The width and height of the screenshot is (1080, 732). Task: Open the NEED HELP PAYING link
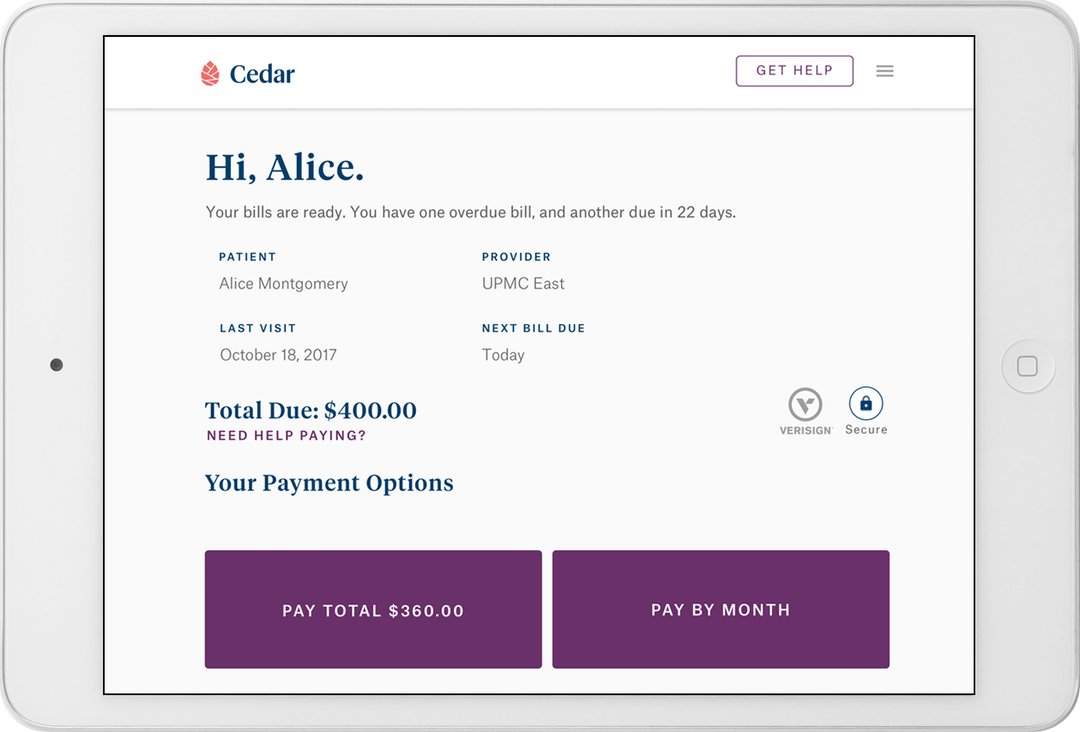click(286, 436)
